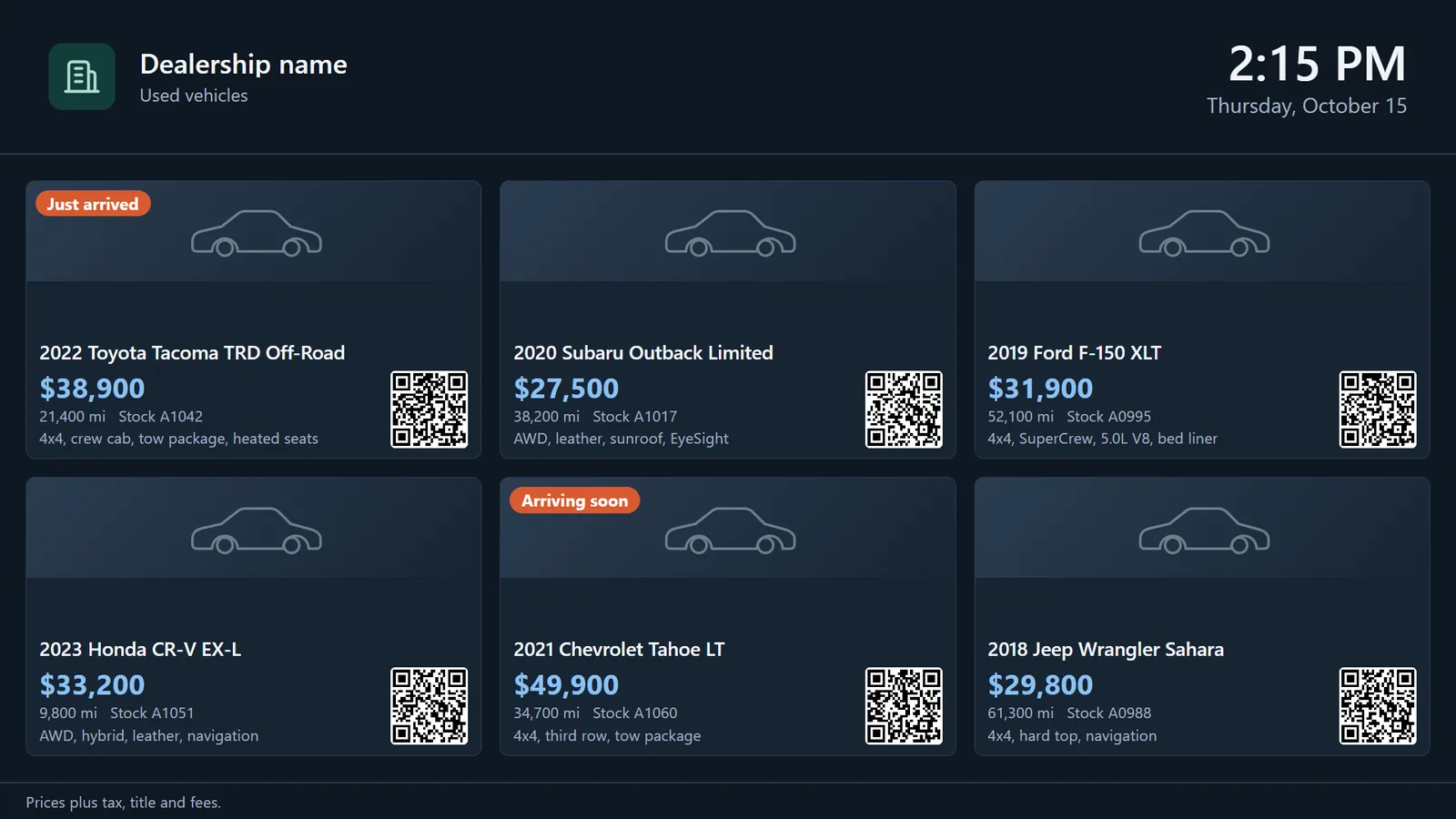Screen dimensions: 1456x819
Task: Click the $31,900 price
Action: [x=1040, y=389]
